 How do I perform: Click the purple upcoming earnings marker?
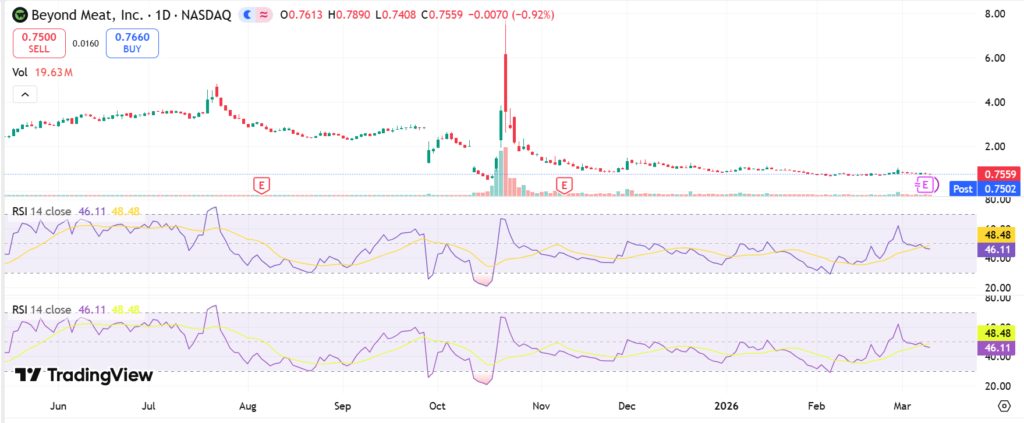pos(926,185)
